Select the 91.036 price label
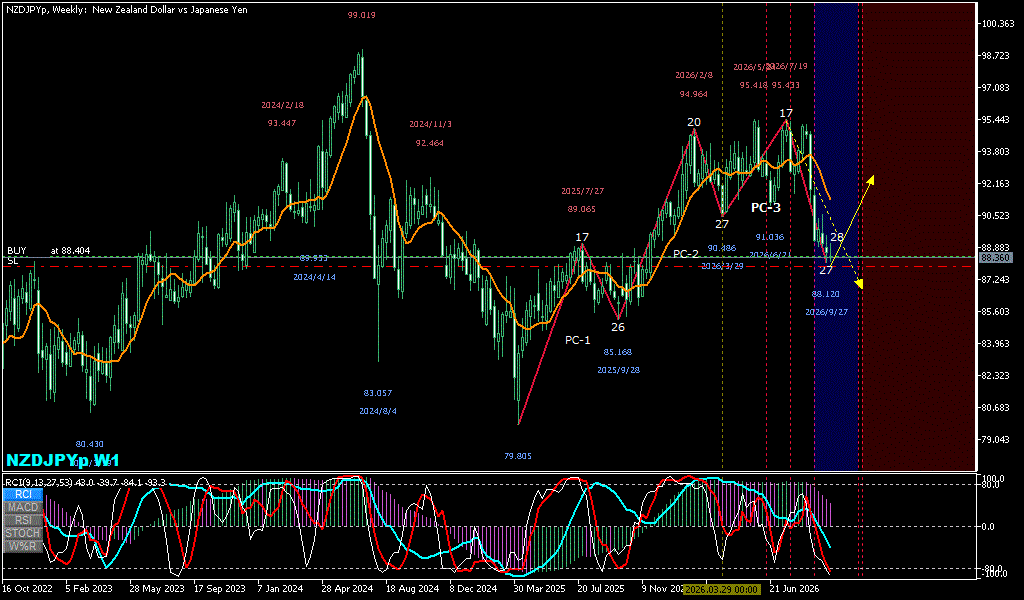The width and height of the screenshot is (1024, 600). tap(770, 237)
